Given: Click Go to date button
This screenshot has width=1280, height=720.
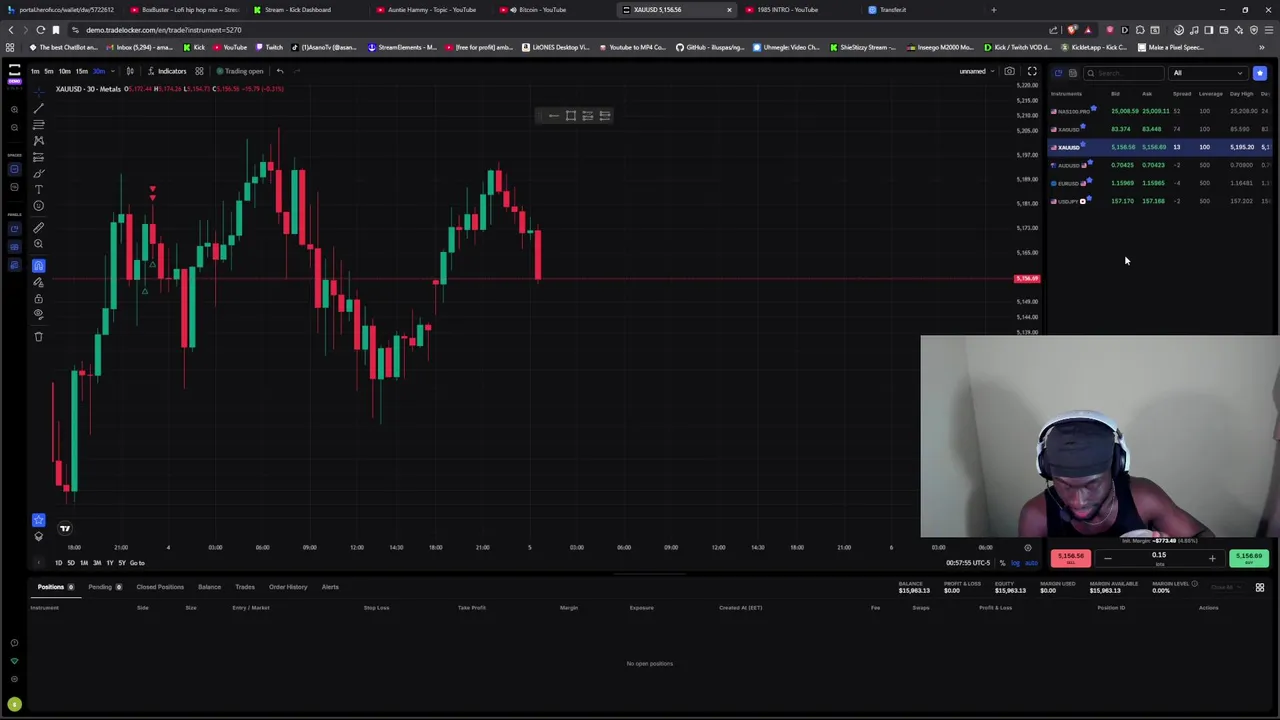Looking at the screenshot, I should click(137, 563).
